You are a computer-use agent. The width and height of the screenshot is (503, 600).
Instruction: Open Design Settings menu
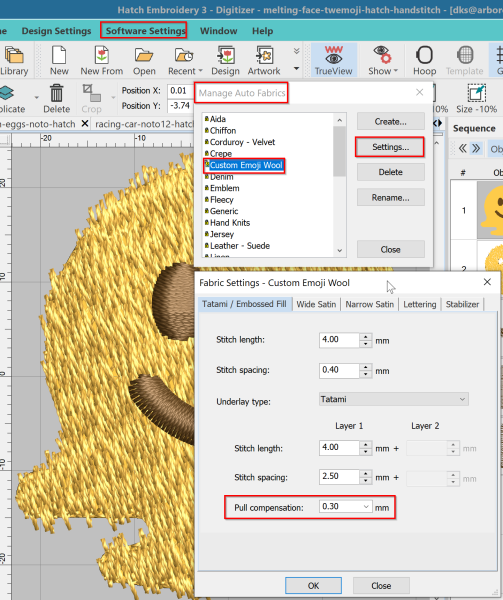pyautogui.click(x=56, y=31)
